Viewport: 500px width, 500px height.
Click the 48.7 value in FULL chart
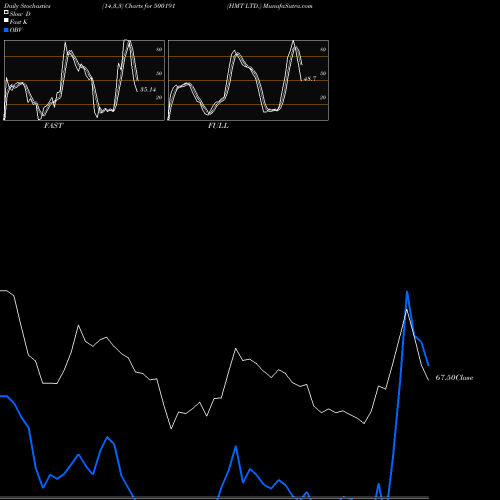coord(310,79)
